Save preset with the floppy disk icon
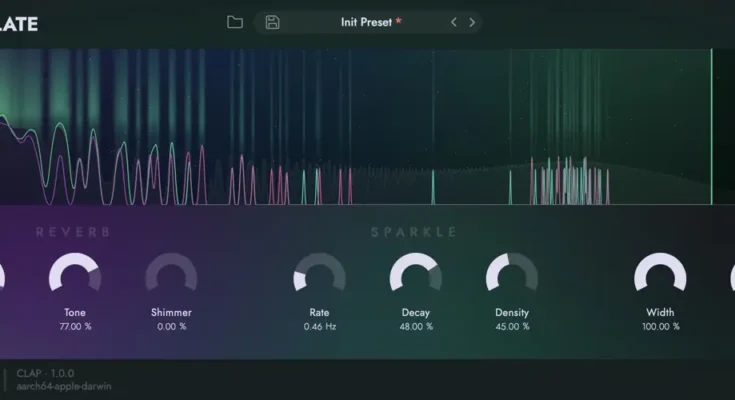735x400 pixels. 272,22
